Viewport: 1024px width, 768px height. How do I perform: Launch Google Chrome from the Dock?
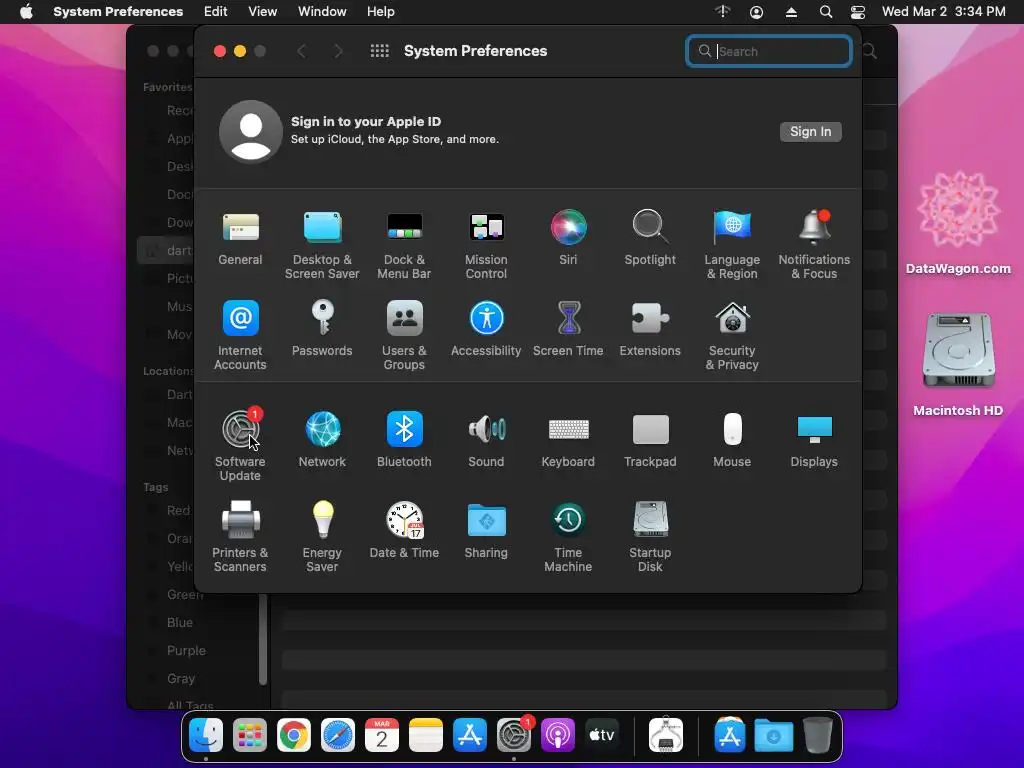(294, 735)
